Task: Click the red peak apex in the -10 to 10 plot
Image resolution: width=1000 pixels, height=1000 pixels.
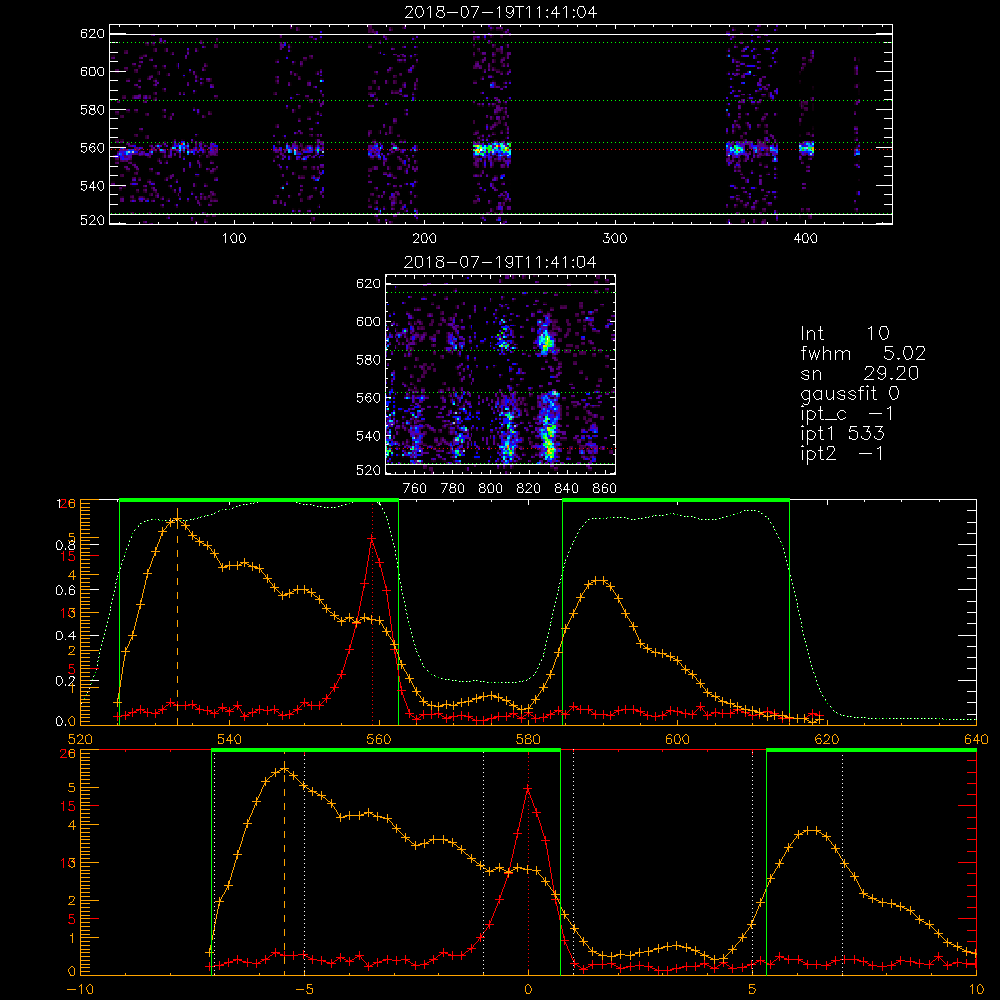Action: pyautogui.click(x=528, y=789)
